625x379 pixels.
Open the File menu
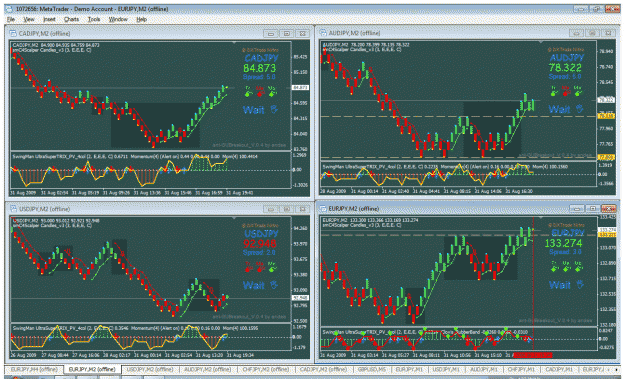pos(11,19)
